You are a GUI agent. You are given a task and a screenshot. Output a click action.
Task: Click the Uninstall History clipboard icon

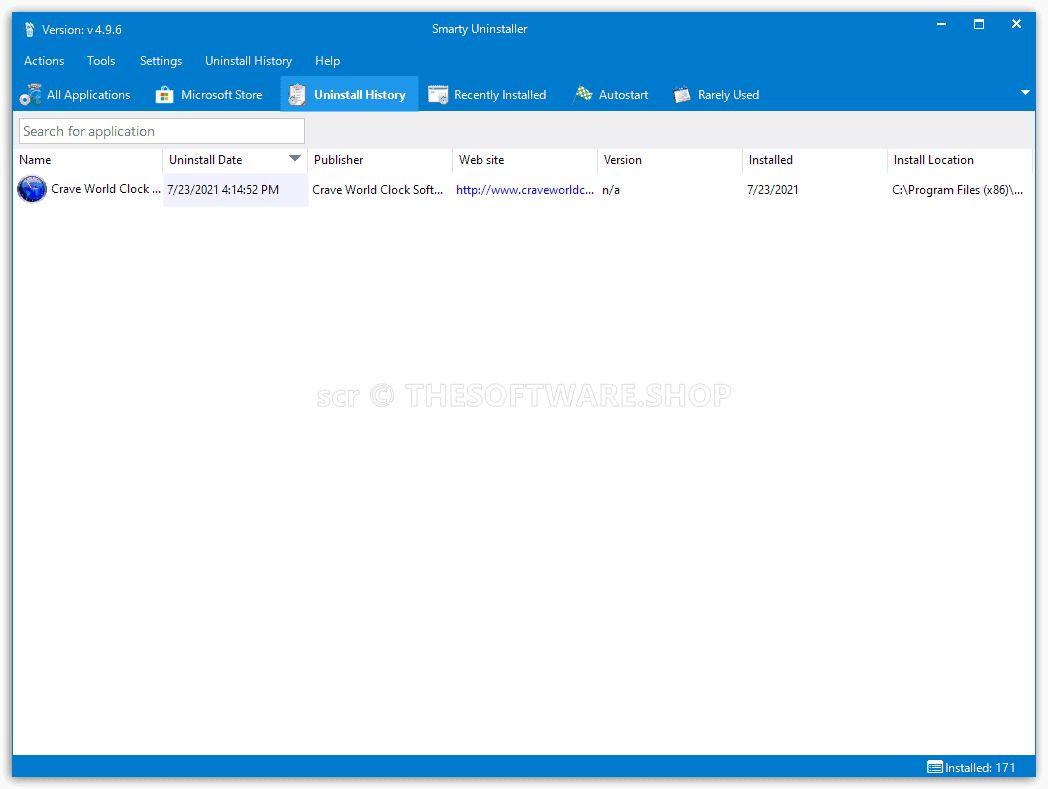click(x=297, y=95)
